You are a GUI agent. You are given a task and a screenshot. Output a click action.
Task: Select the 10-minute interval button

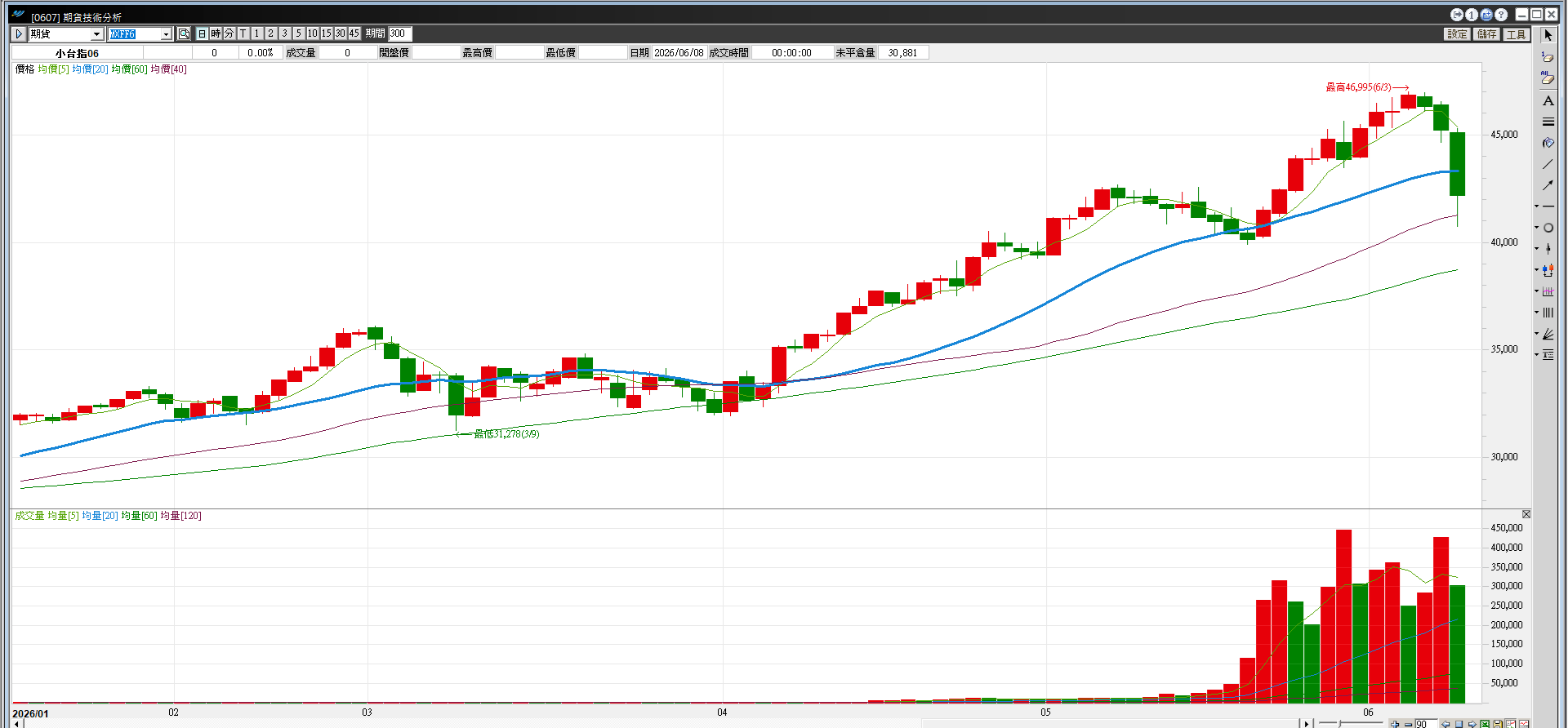[313, 33]
